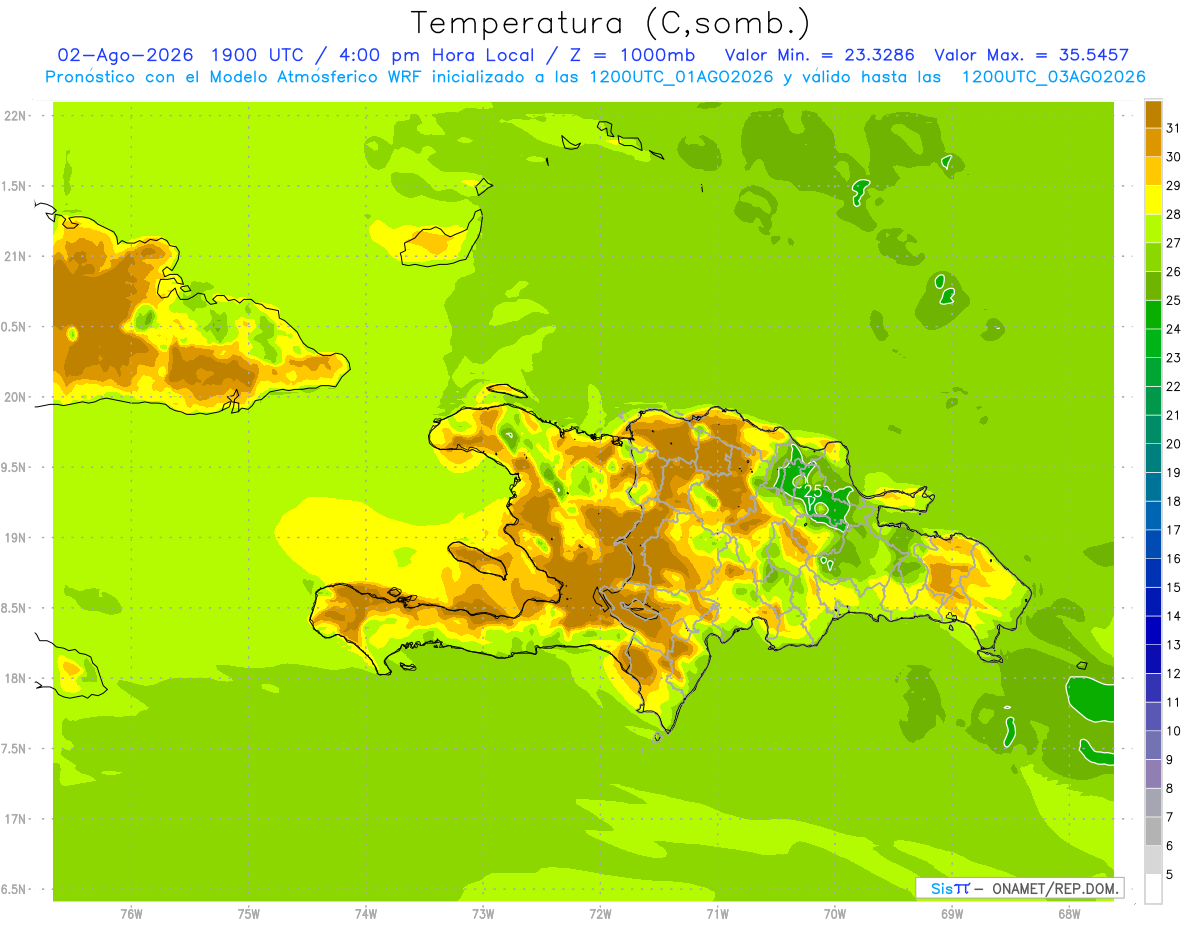Click the blue legend swatch between 15 and 16
1200x927 pixels.
pyautogui.click(x=1153, y=573)
